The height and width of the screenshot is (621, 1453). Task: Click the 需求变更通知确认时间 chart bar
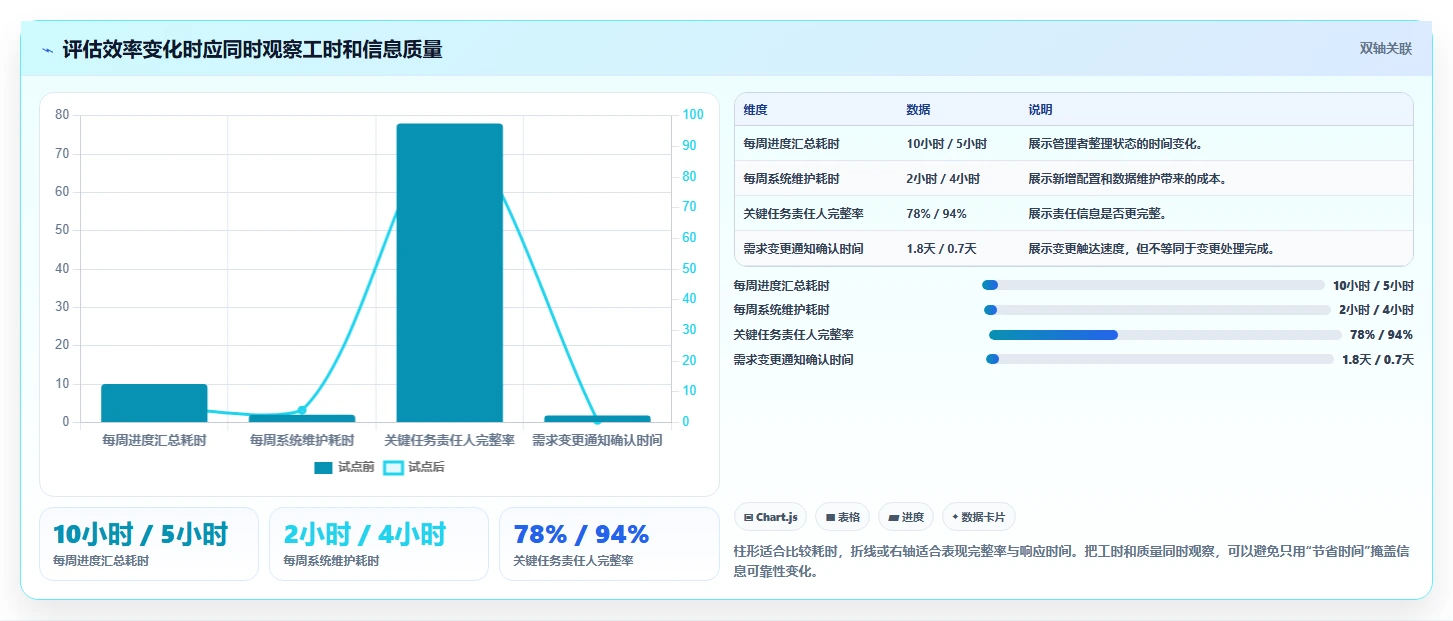597,419
